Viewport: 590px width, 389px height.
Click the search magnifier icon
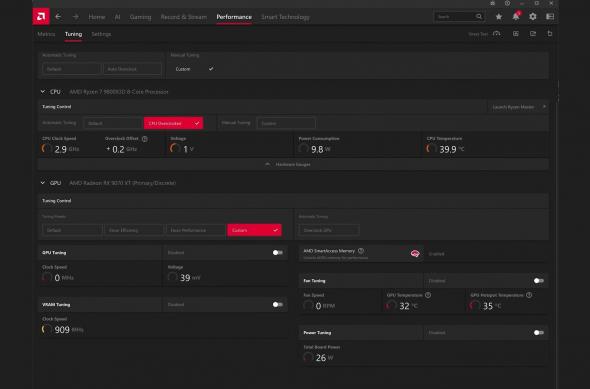(479, 17)
